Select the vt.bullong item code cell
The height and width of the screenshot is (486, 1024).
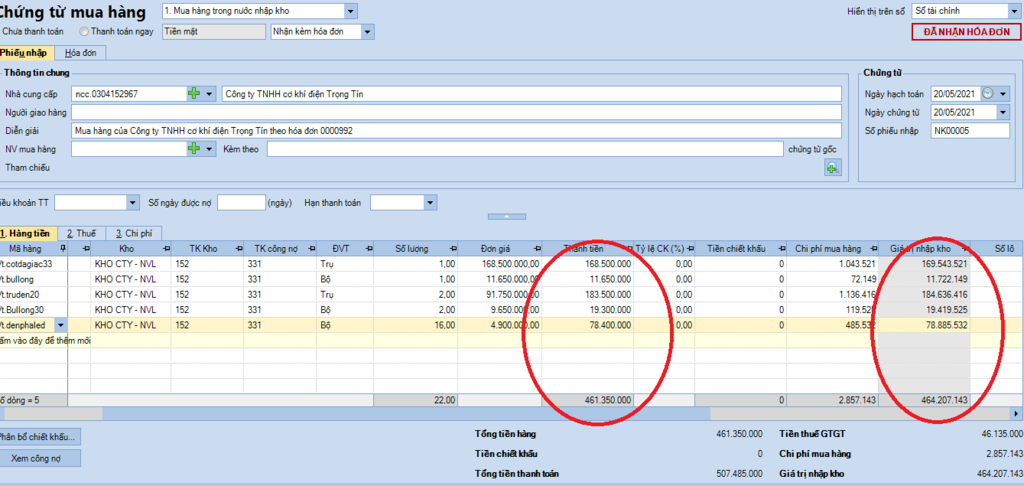pyautogui.click(x=34, y=279)
